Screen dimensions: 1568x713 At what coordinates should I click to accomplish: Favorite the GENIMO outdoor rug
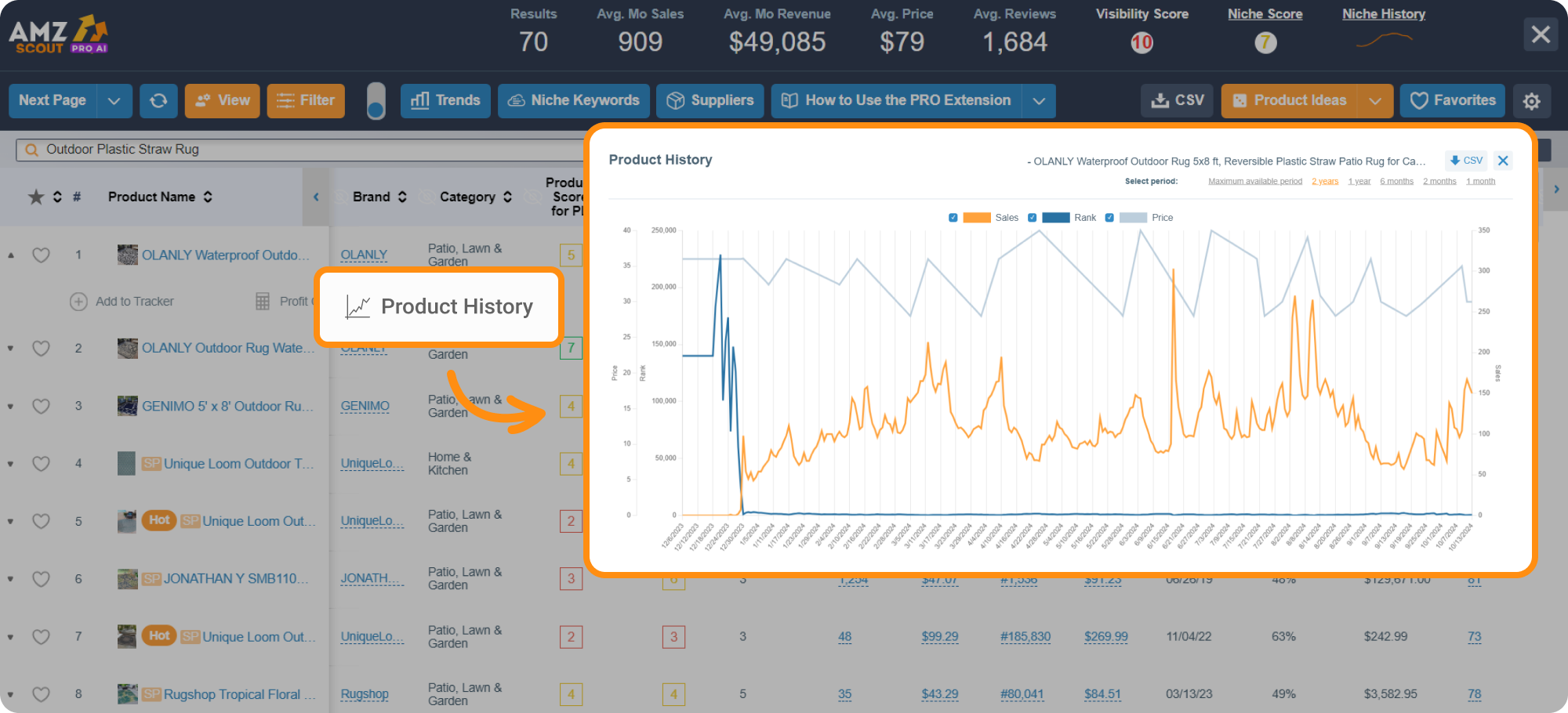41,406
